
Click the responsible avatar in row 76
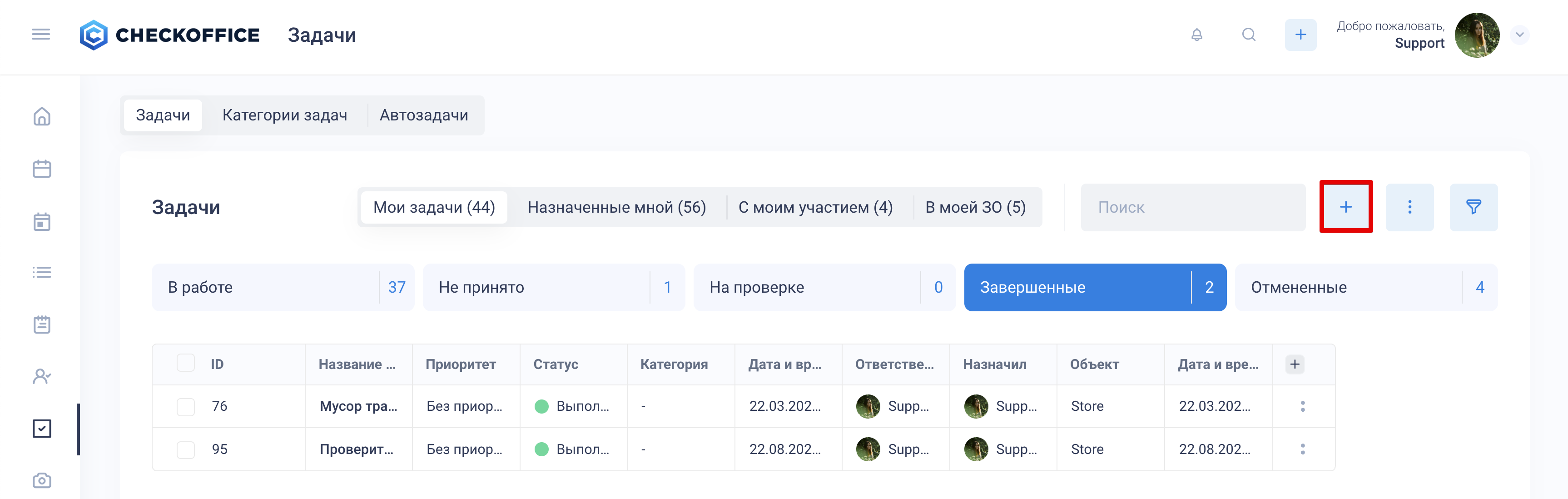tap(868, 406)
